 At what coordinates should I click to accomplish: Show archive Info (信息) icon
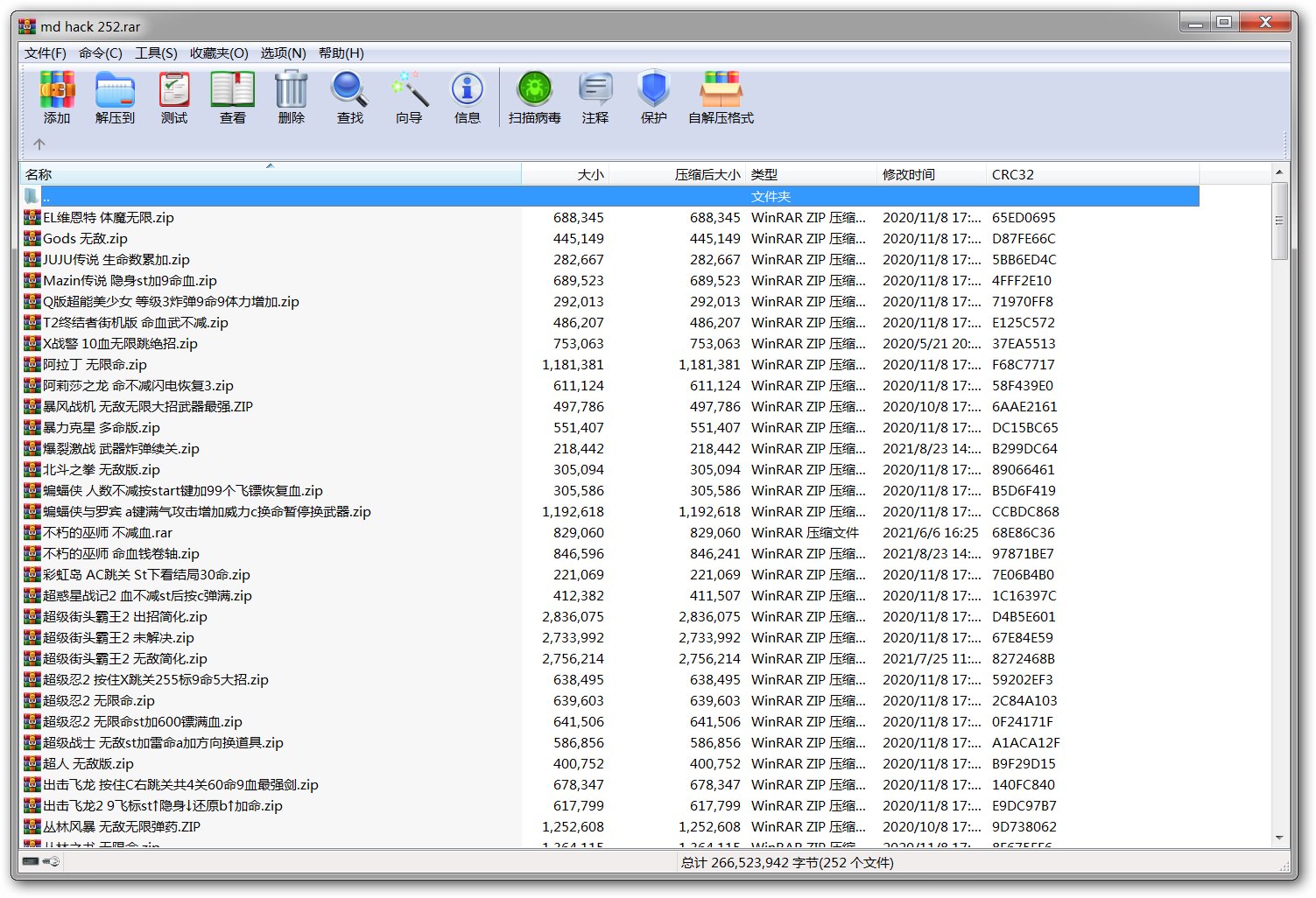[x=467, y=97]
